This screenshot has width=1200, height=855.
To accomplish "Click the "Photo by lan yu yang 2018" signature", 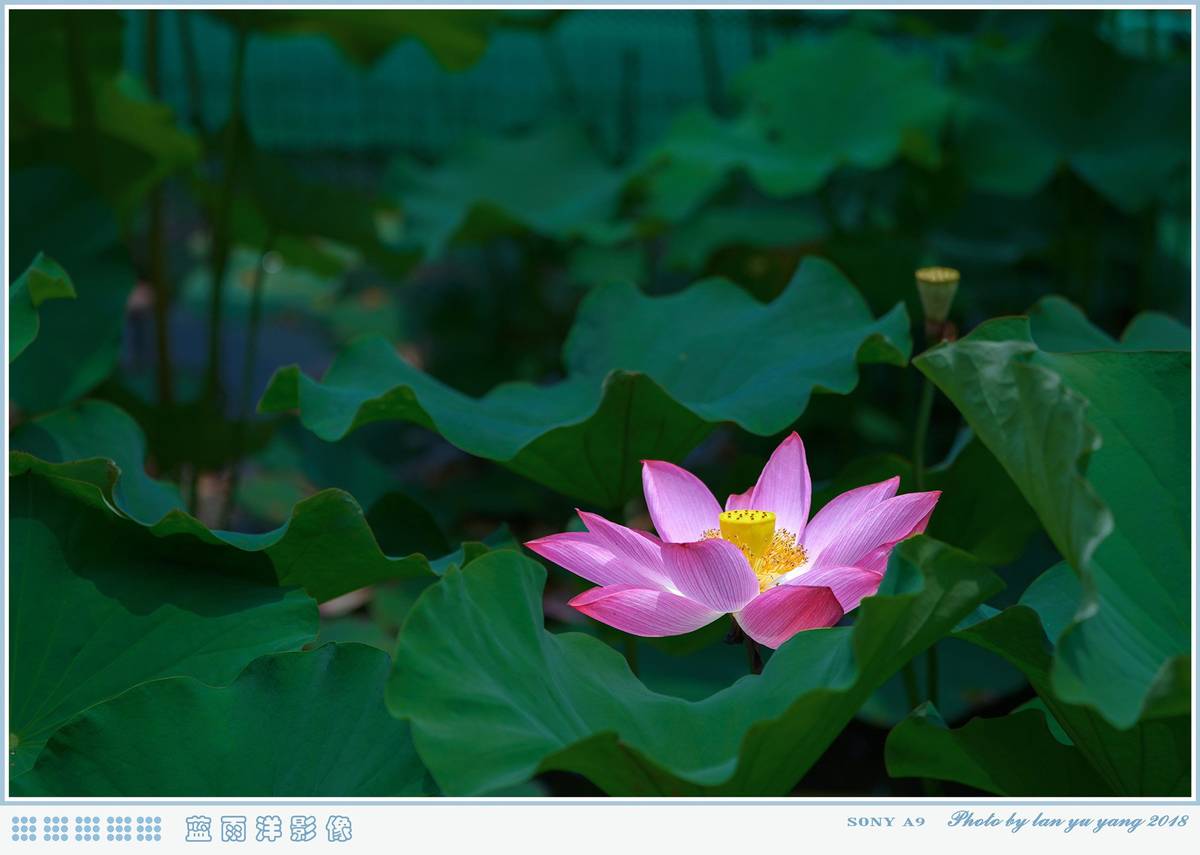I will pos(1068,821).
